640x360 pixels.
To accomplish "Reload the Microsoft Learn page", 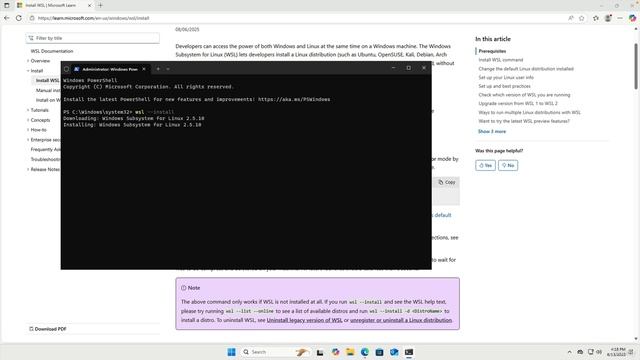I will (19, 18).
